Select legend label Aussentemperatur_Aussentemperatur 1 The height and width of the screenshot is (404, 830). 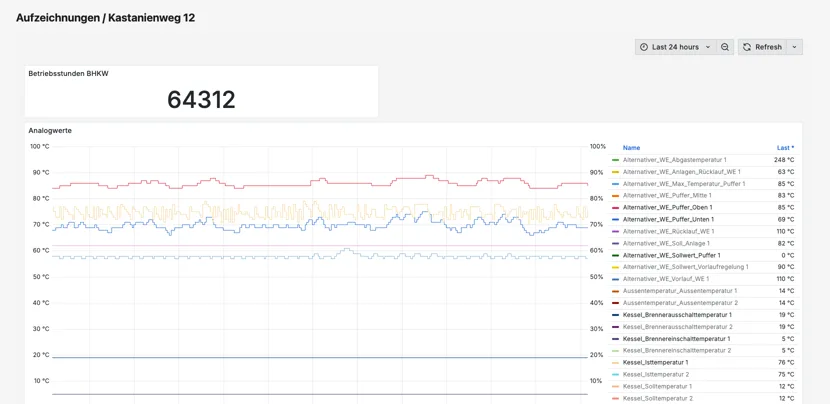click(x=680, y=291)
